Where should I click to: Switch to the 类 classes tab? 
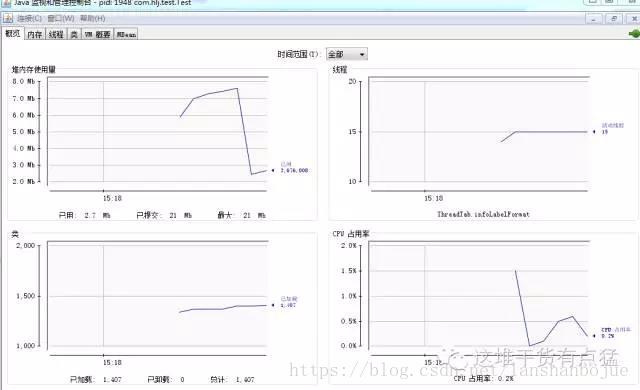pyautogui.click(x=74, y=35)
